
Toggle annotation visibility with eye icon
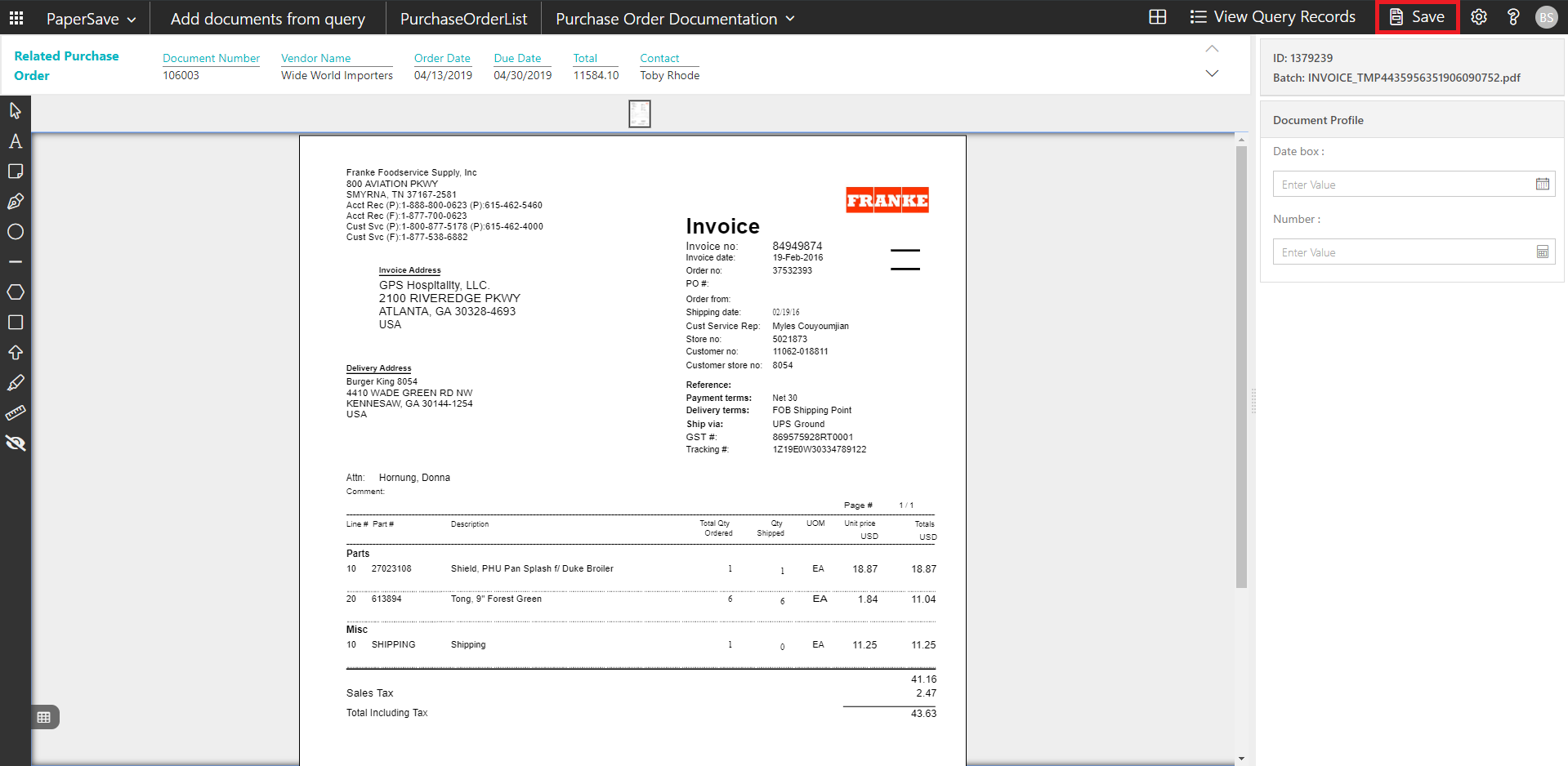(16, 443)
